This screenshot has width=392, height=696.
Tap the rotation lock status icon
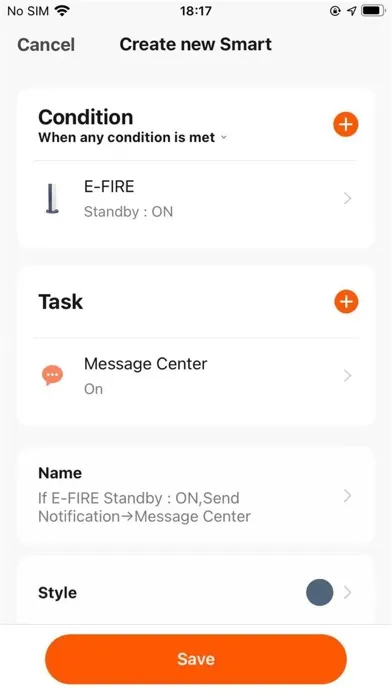point(335,11)
